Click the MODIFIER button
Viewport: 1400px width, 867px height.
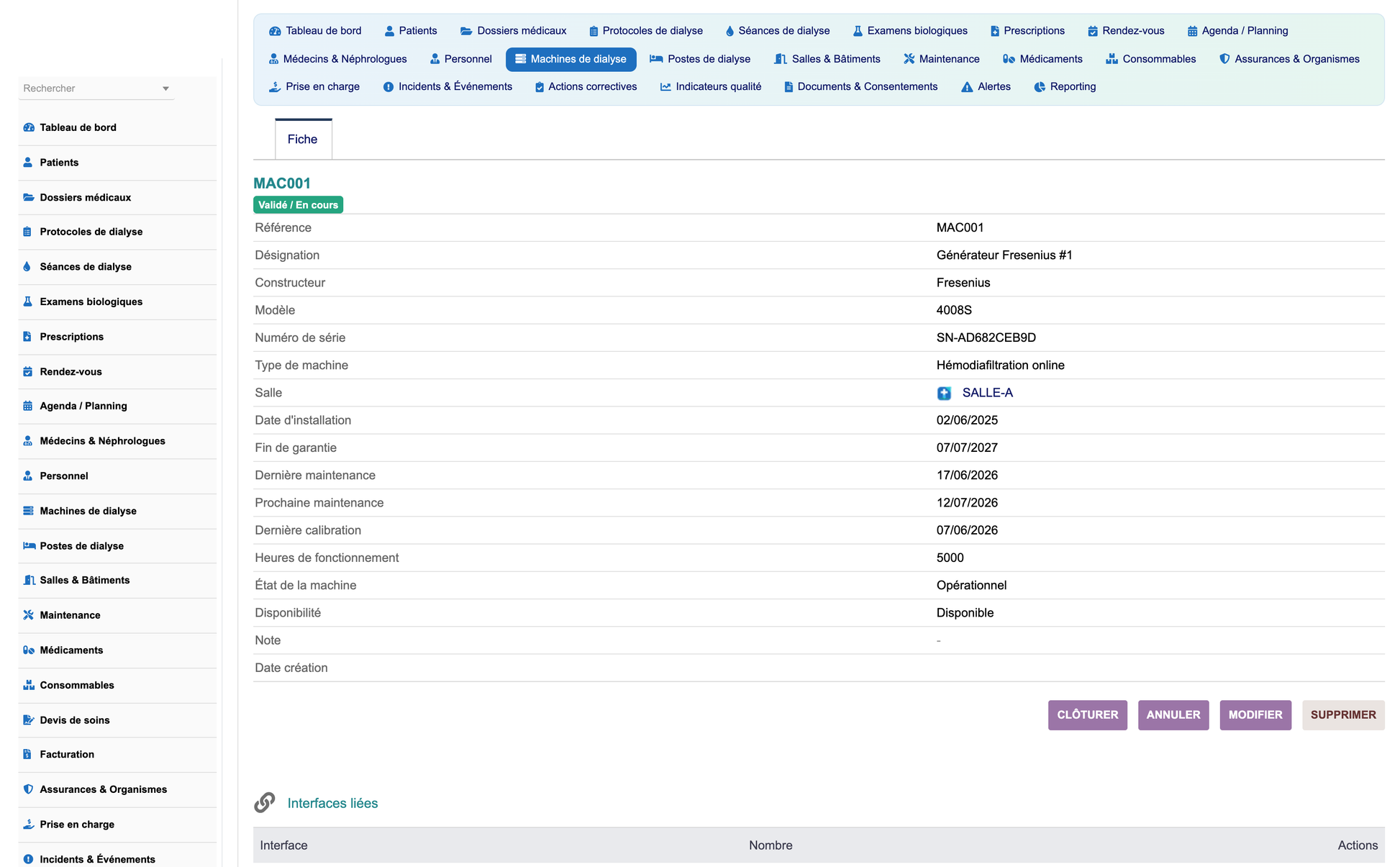(x=1255, y=715)
